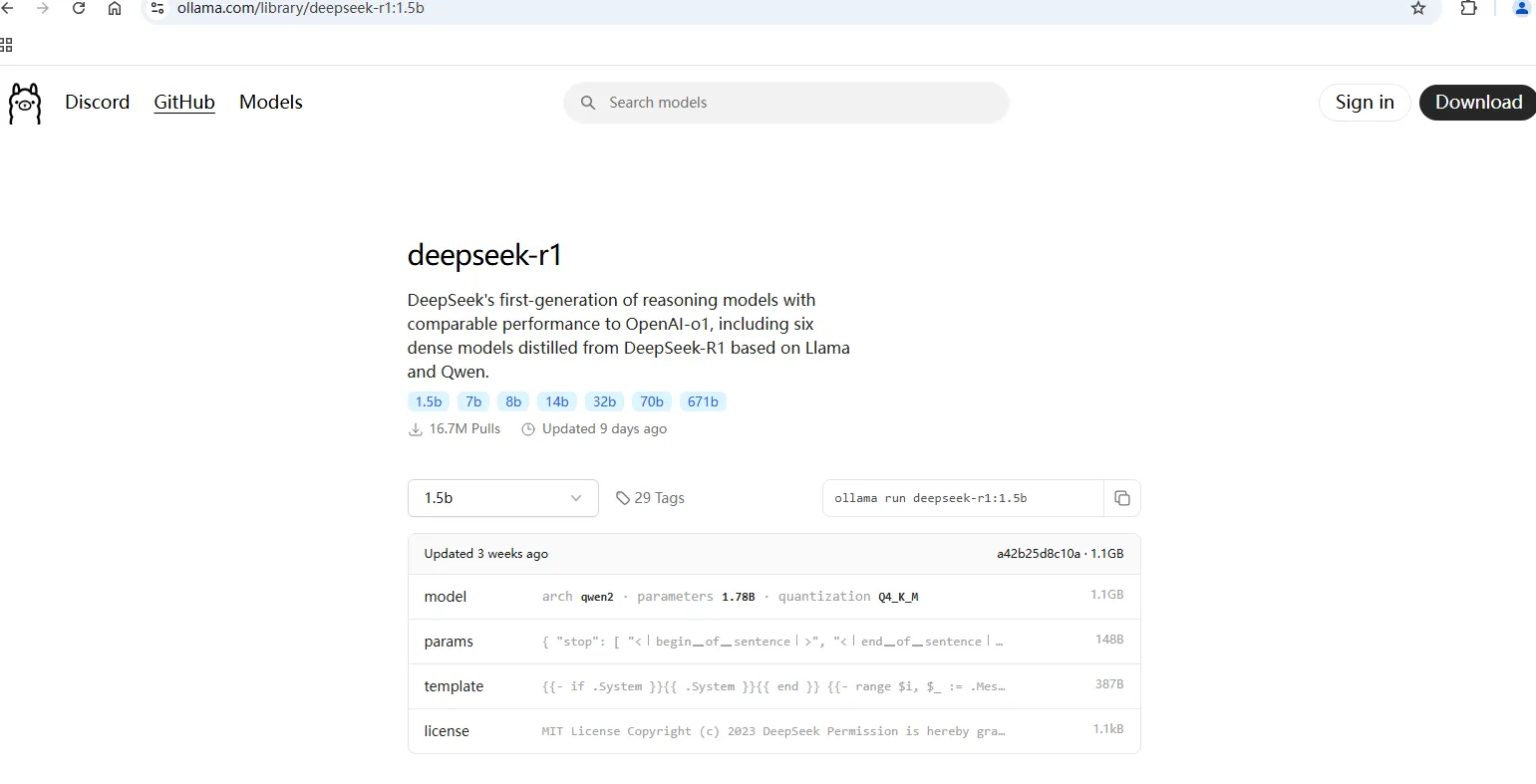Select the 7b size tag
1536x784 pixels.
click(x=473, y=401)
